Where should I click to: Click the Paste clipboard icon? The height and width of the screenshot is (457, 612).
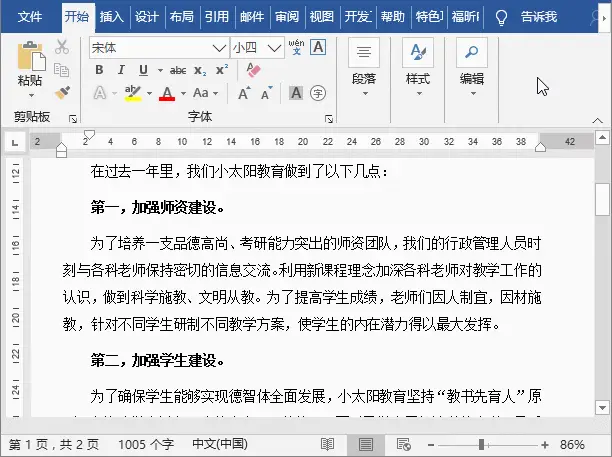pyautogui.click(x=31, y=56)
